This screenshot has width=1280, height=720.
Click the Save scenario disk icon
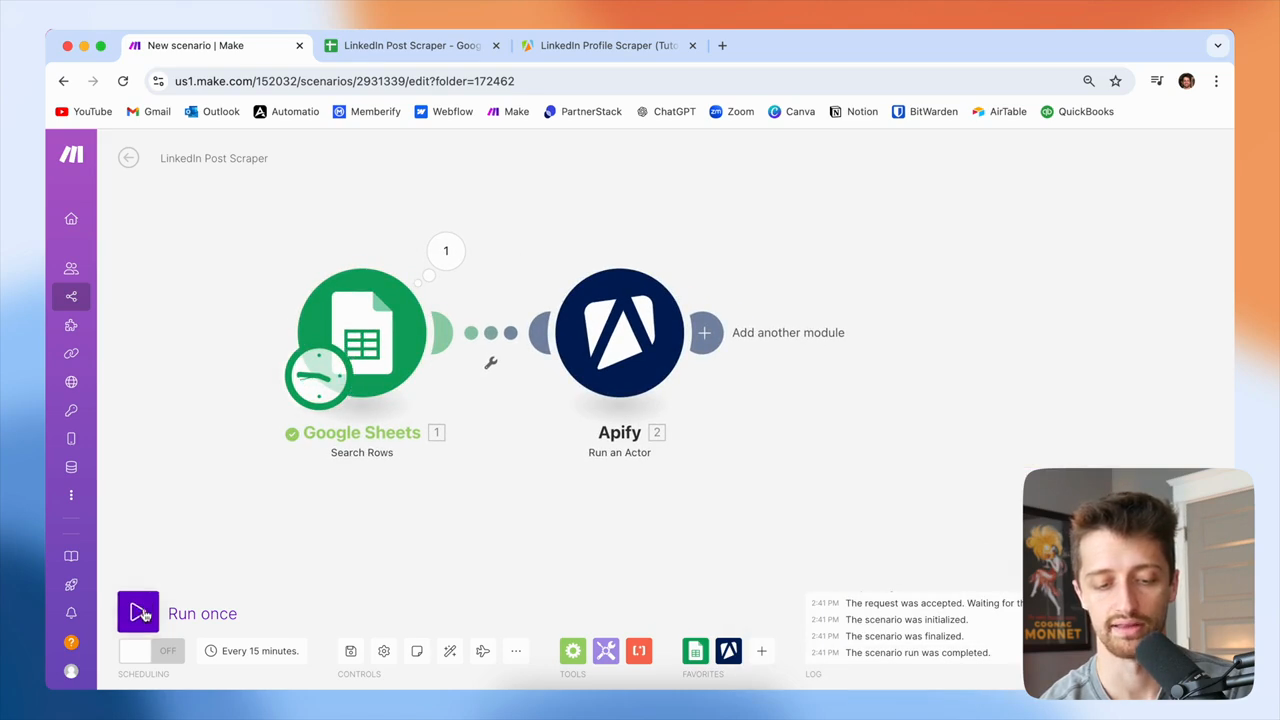[x=351, y=651]
